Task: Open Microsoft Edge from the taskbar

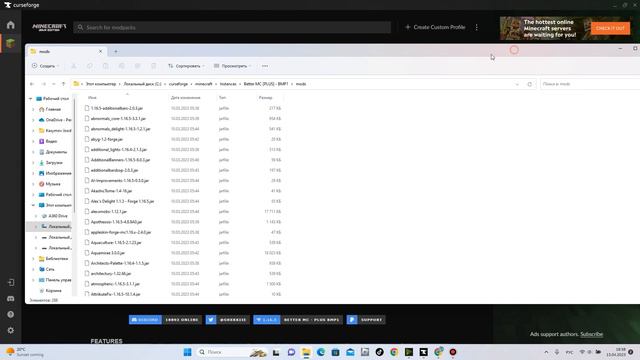Action: pyautogui.click(x=320, y=352)
